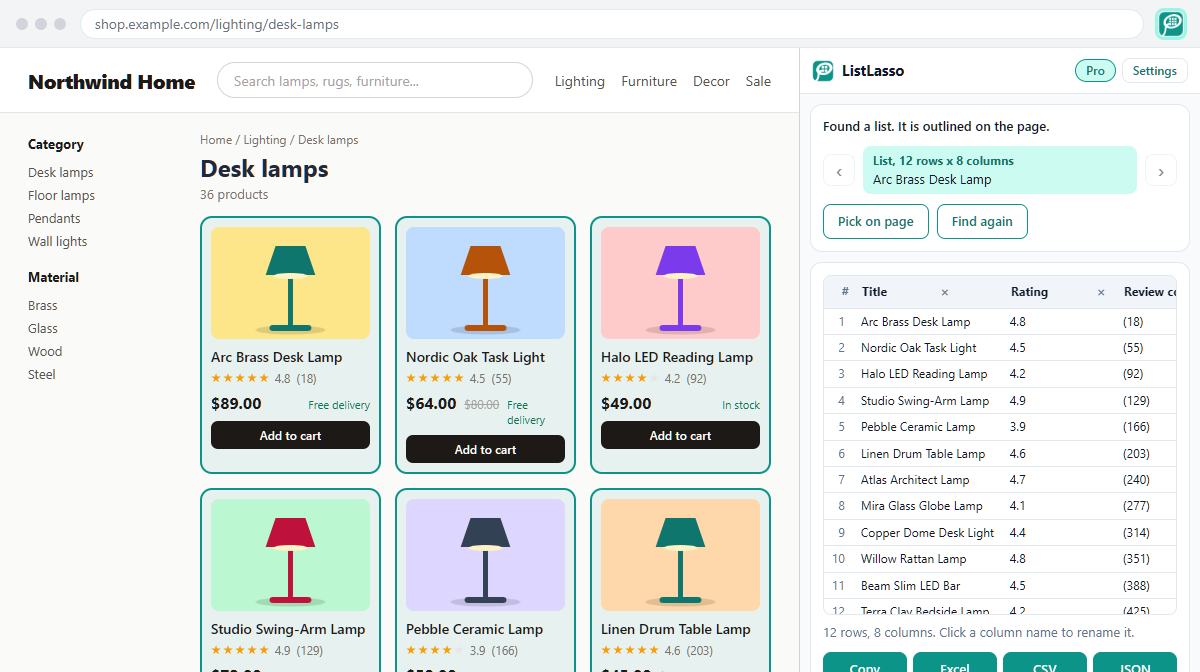
Task: Open the Sale menu
Action: click(x=758, y=81)
